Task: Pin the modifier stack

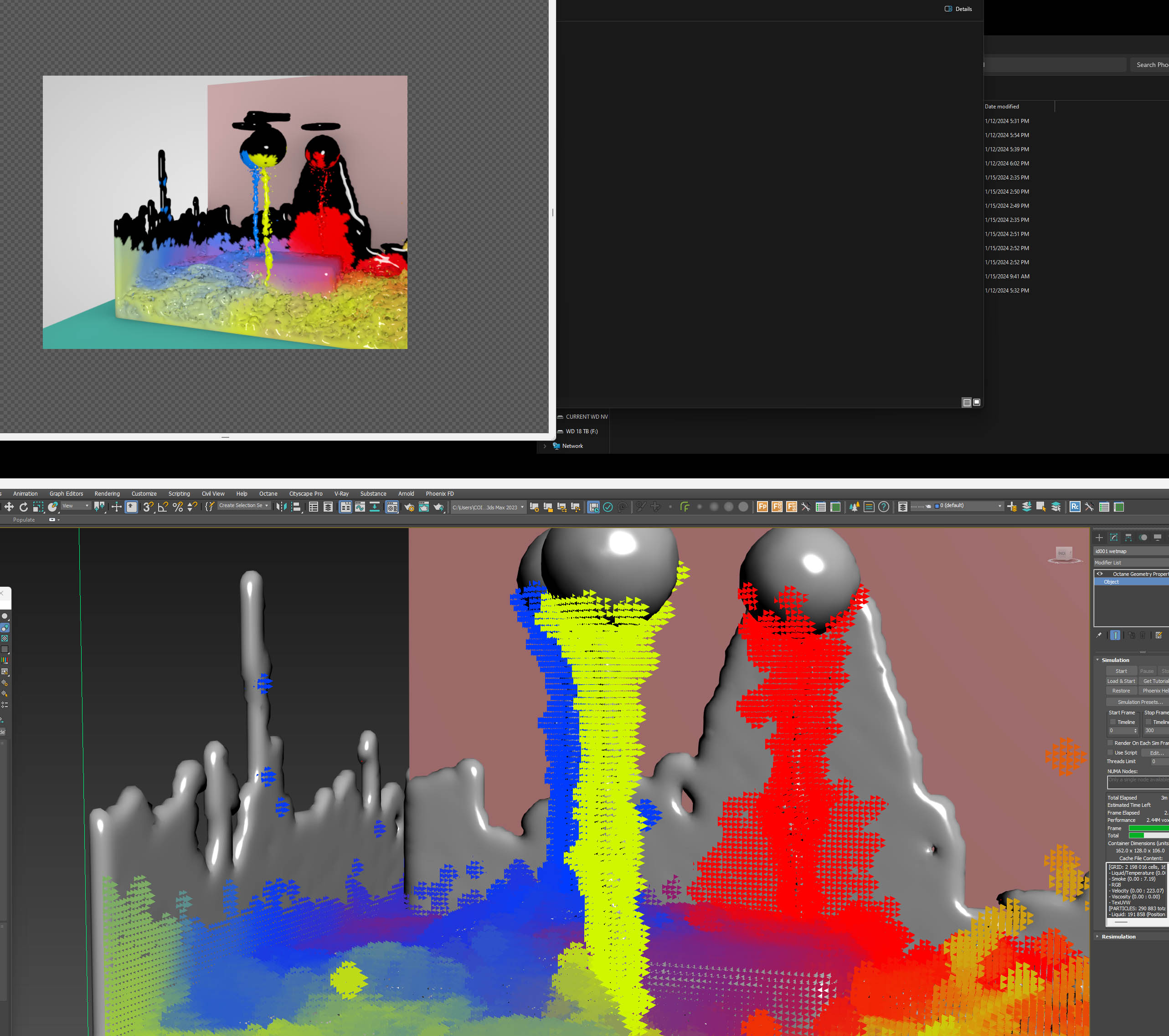Action: click(x=1098, y=635)
